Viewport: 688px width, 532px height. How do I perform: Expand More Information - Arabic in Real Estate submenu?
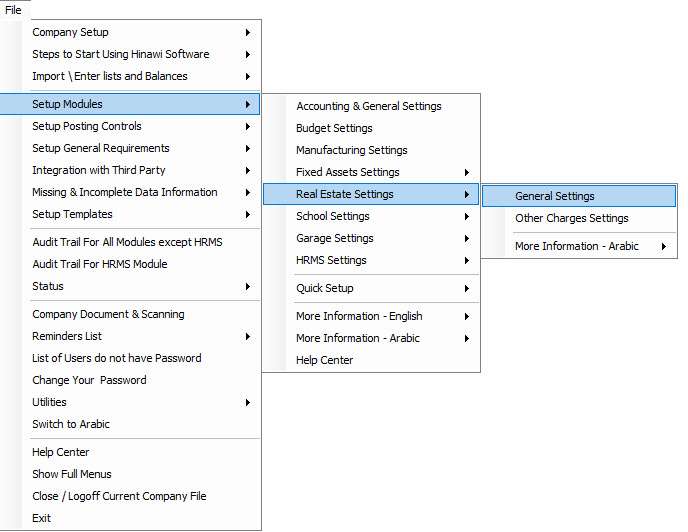[x=579, y=246]
